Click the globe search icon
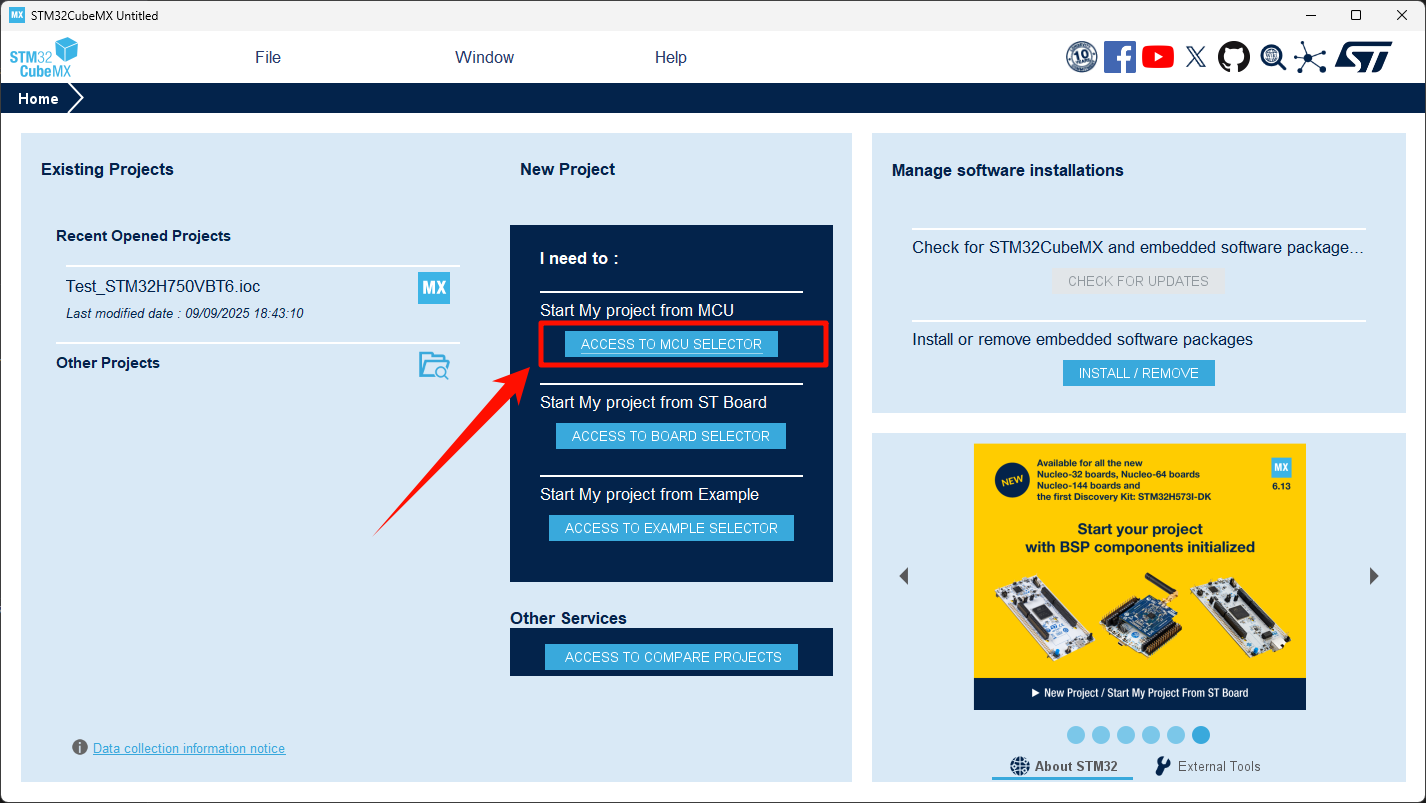Viewport: 1426px width, 803px height. (1273, 57)
